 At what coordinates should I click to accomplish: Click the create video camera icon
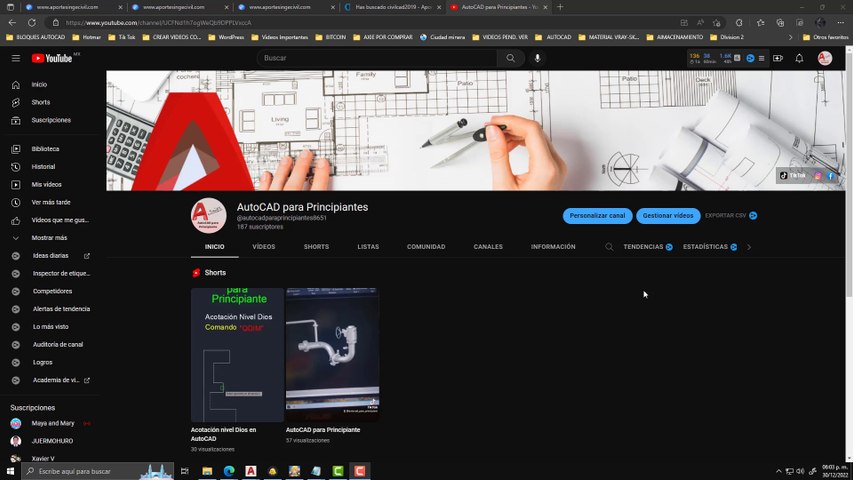pos(778,58)
